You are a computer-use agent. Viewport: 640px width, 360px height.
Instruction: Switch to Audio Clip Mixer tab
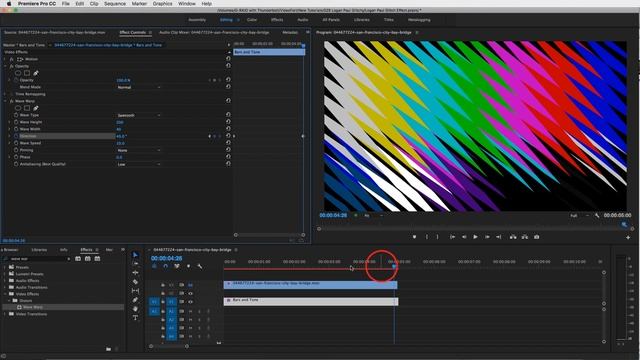point(214,32)
